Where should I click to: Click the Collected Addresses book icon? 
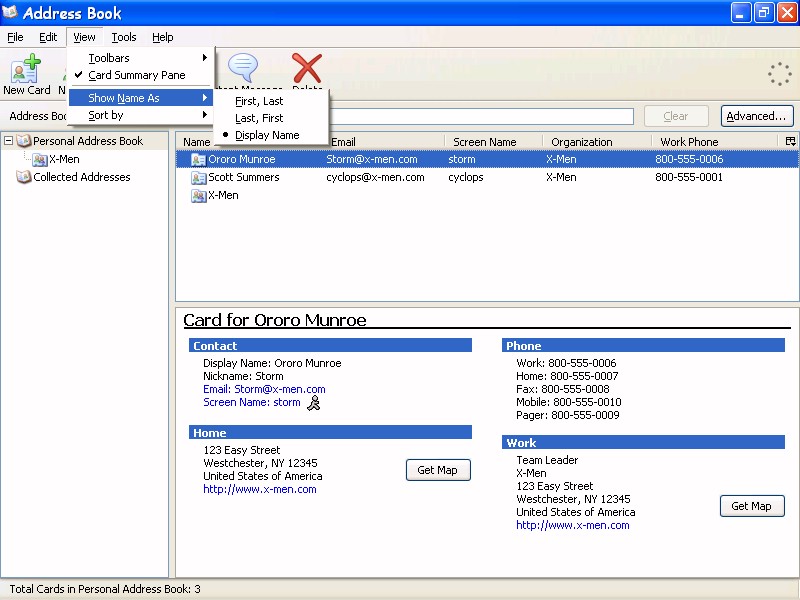pos(24,177)
